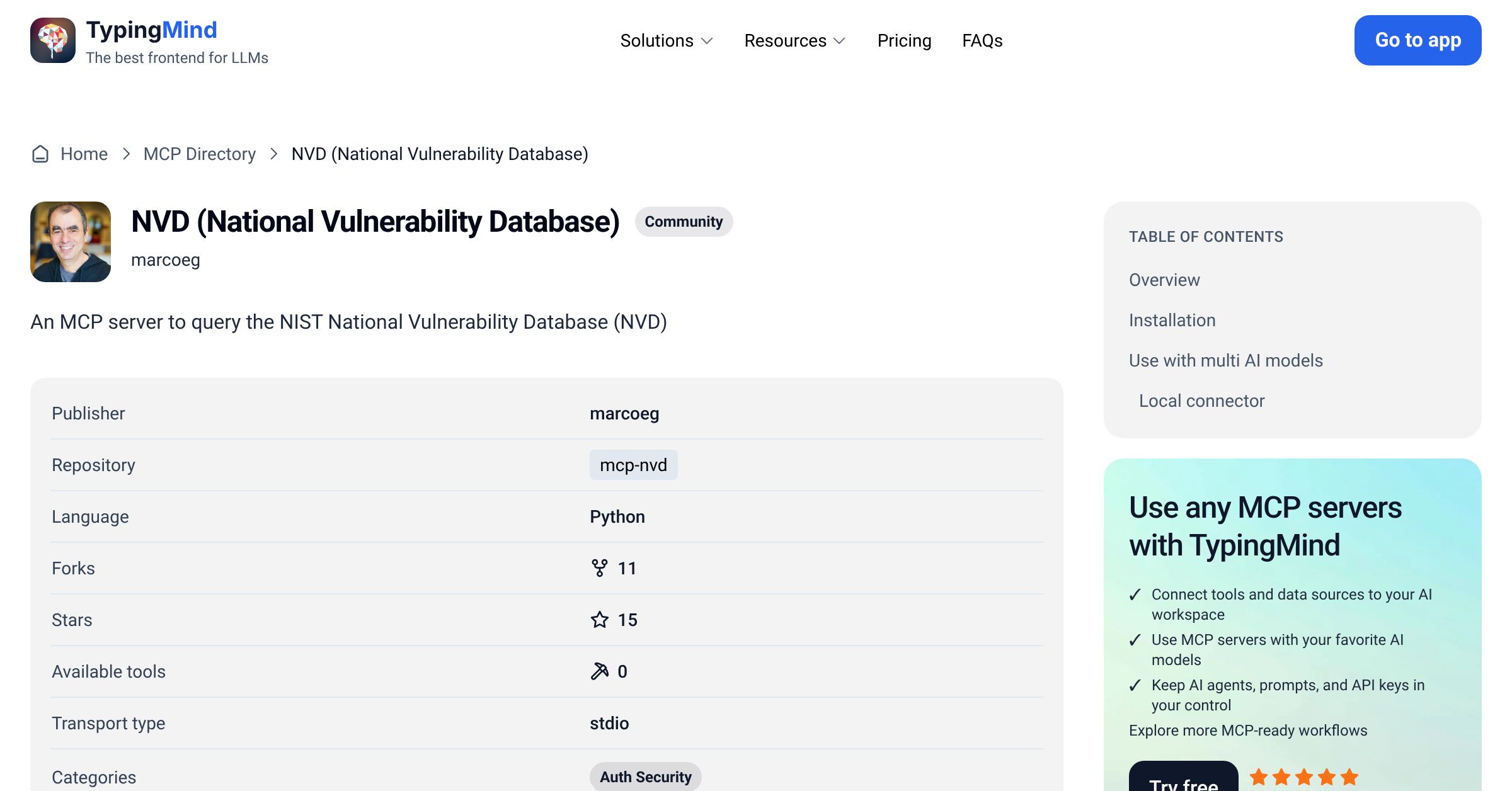Open the FAQs page
Image resolution: width=1512 pixels, height=791 pixels.
(982, 40)
